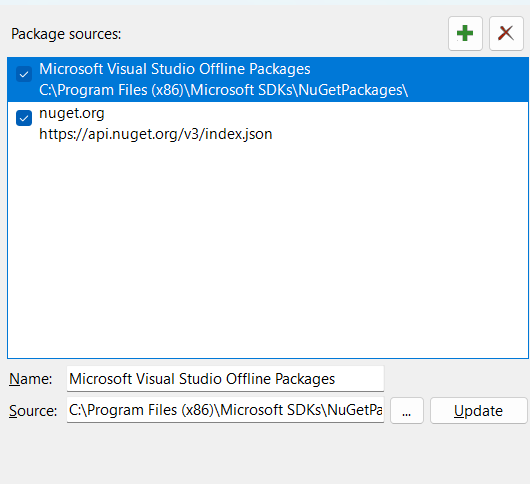Click the Name field label
530x484 pixels.
coord(31,379)
